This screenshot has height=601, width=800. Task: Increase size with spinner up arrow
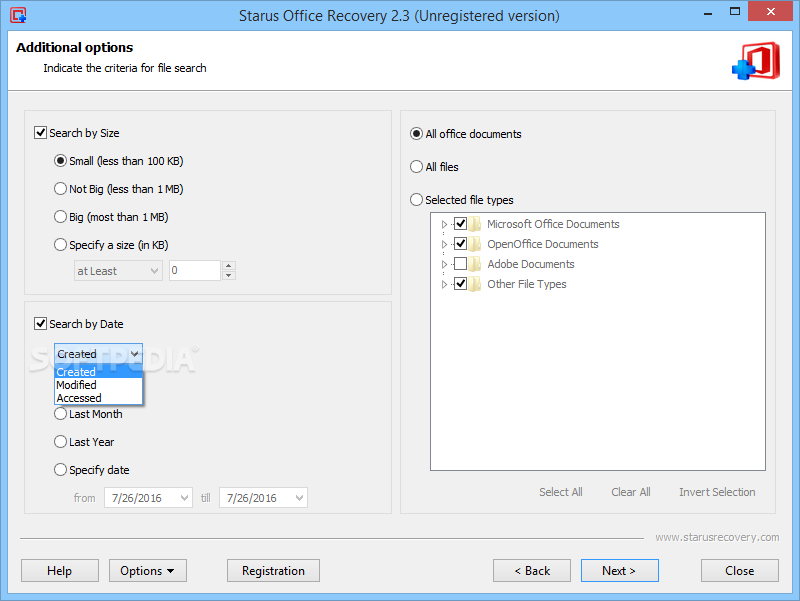[x=229, y=266]
